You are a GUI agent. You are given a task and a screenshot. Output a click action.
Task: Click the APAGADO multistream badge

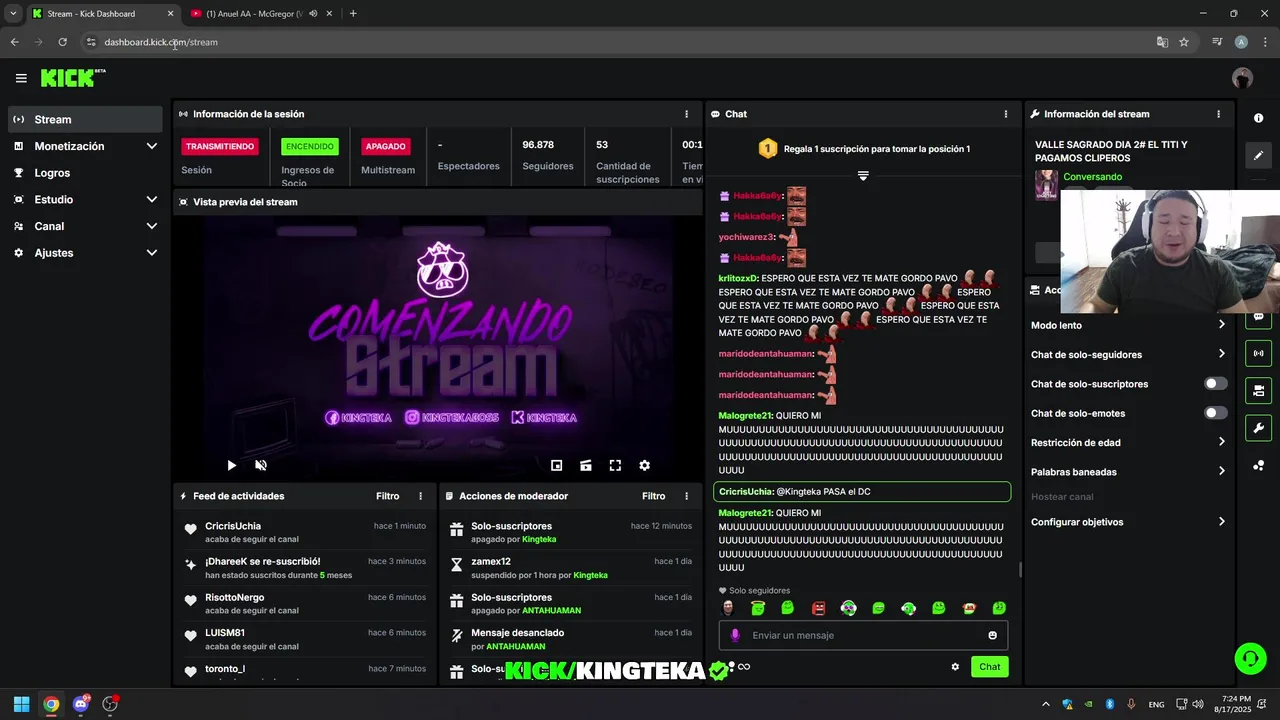click(385, 146)
